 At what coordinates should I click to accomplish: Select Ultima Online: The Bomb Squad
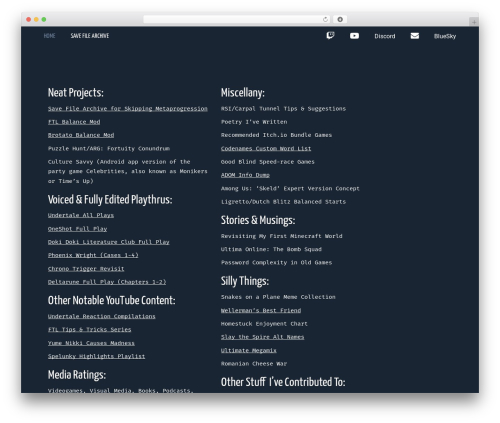271,249
